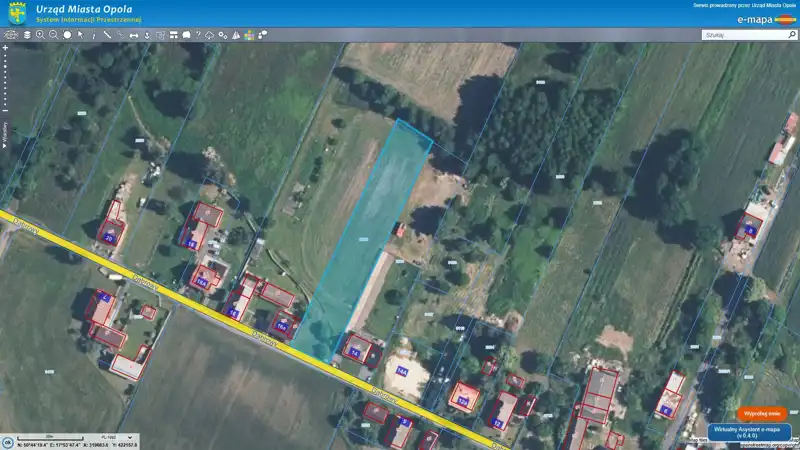Click the round ok button at bottom left

pyautogui.click(x=8, y=442)
